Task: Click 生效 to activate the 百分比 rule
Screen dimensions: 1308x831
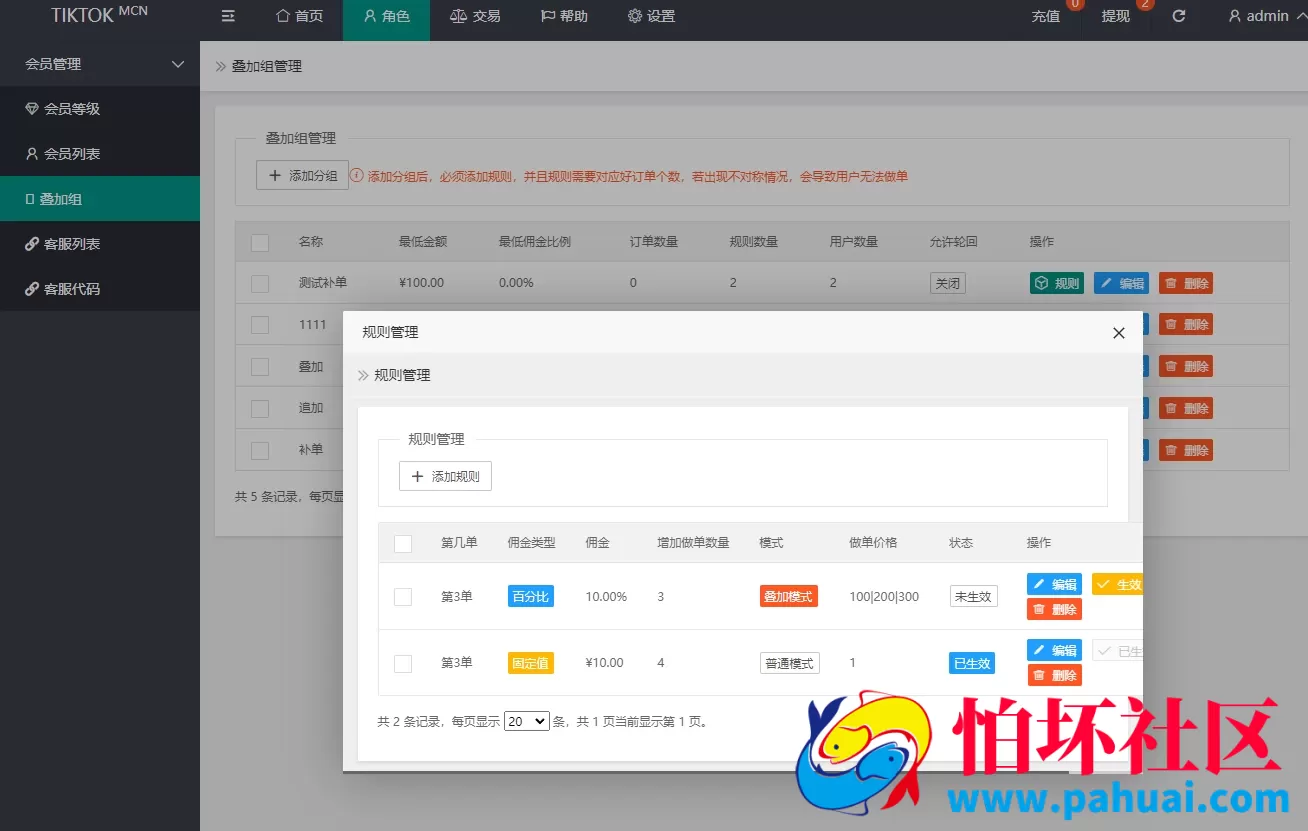Action: pyautogui.click(x=1117, y=584)
